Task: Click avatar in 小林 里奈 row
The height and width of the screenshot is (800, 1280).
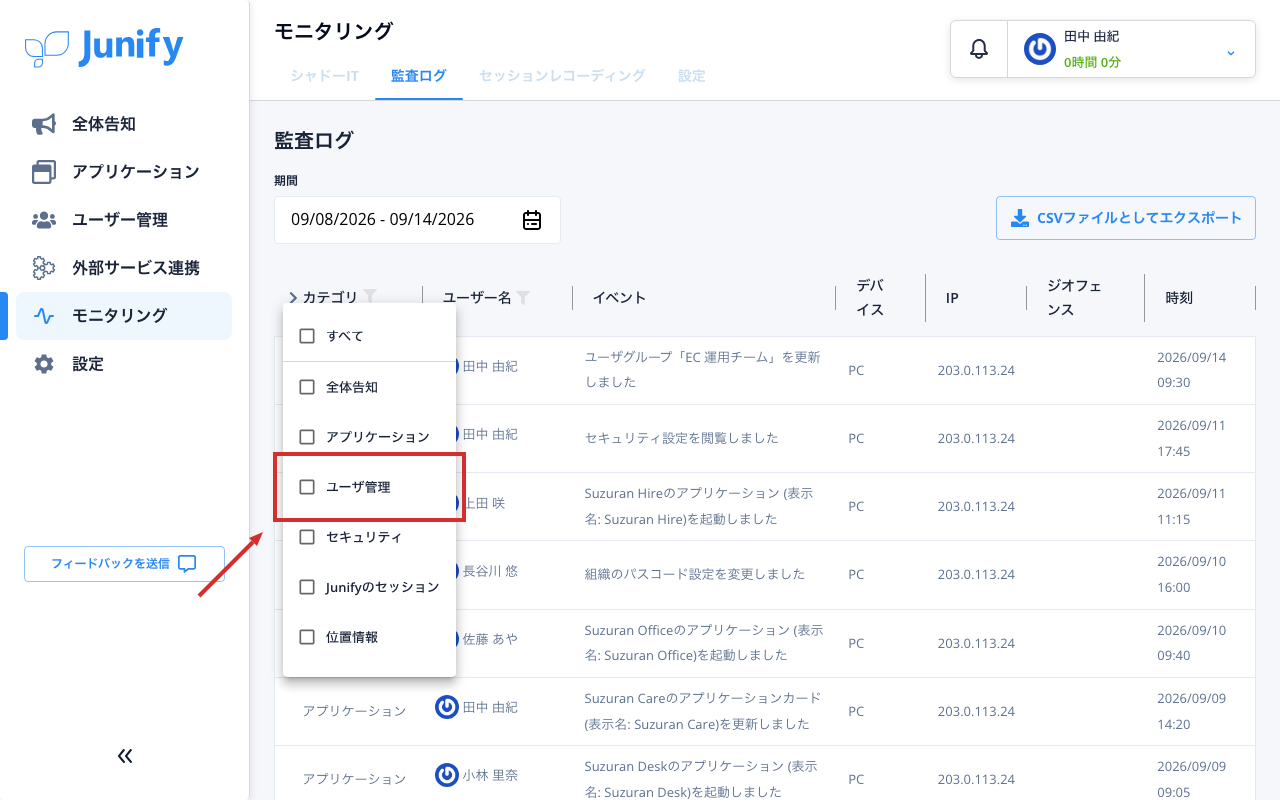Action: coord(447,774)
